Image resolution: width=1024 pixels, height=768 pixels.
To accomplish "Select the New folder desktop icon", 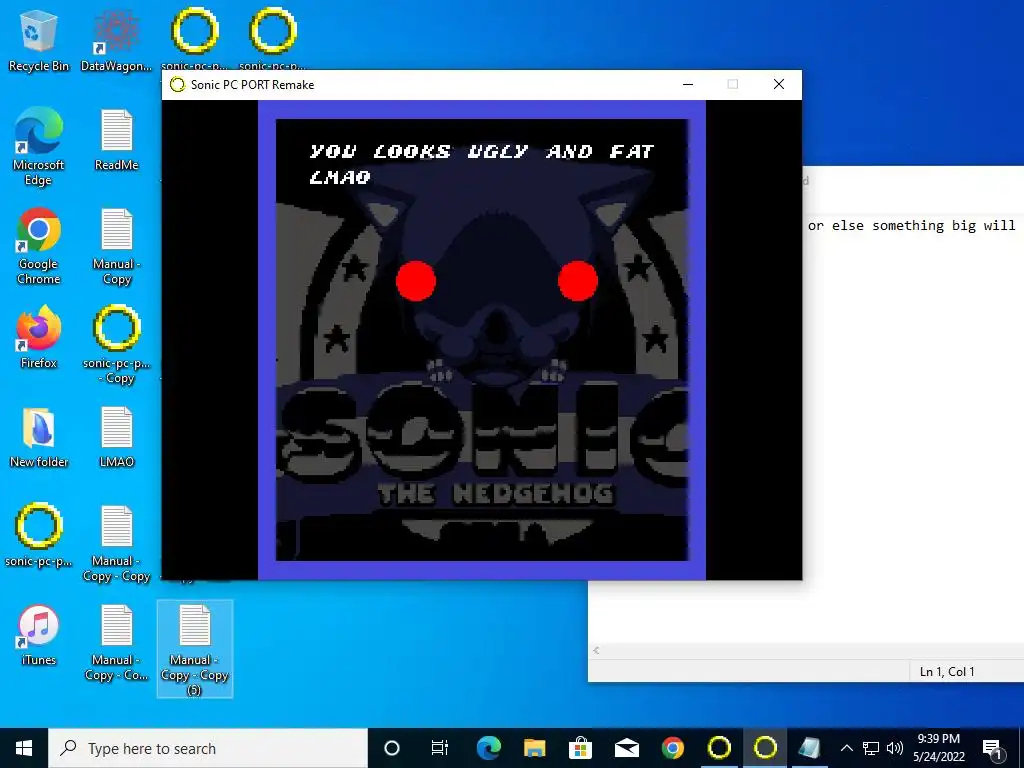I will click(x=39, y=436).
